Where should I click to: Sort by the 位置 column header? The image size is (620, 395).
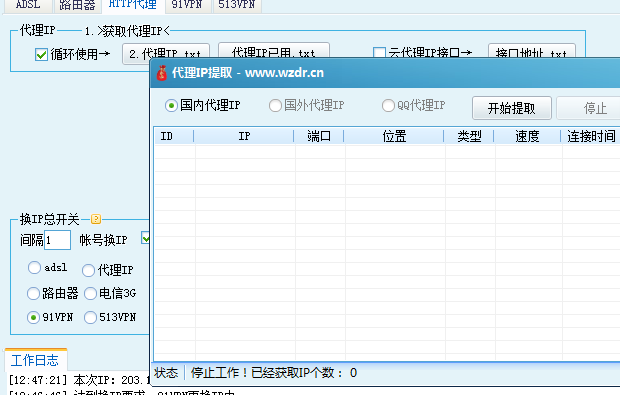(x=394, y=136)
